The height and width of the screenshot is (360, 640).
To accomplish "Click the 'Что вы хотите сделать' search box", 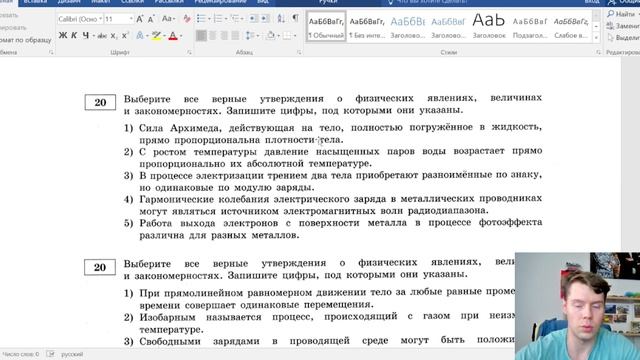I will click(x=428, y=2).
